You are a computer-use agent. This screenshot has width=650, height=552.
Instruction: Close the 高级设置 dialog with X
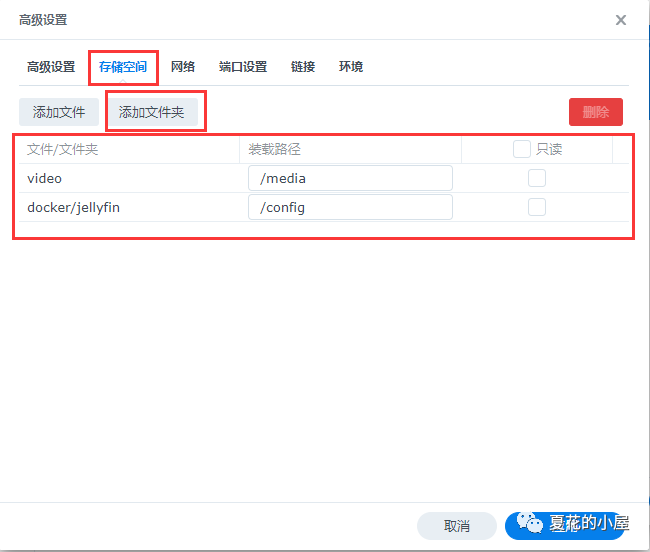[621, 20]
